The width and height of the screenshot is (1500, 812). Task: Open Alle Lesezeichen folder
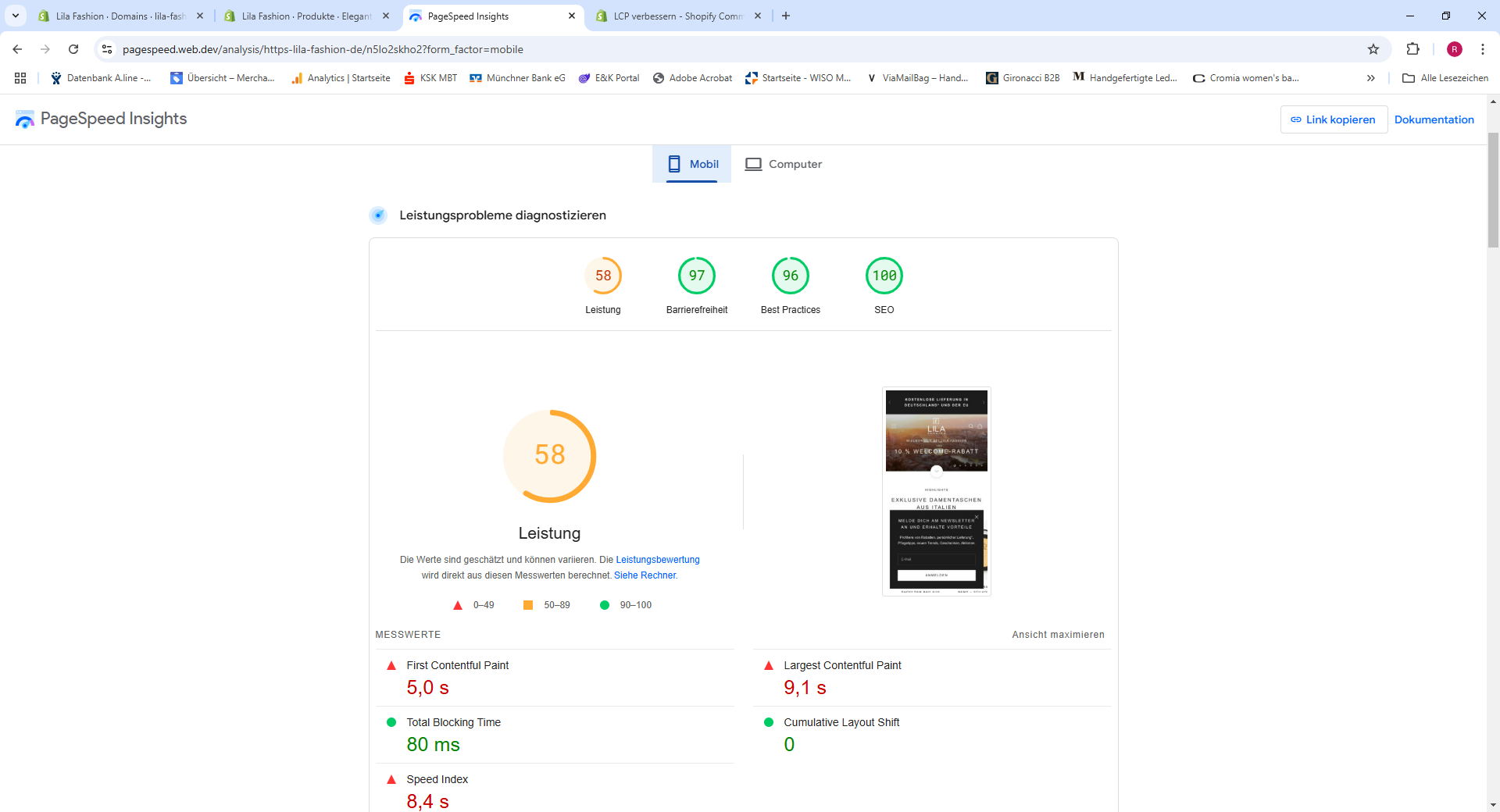click(x=1445, y=78)
